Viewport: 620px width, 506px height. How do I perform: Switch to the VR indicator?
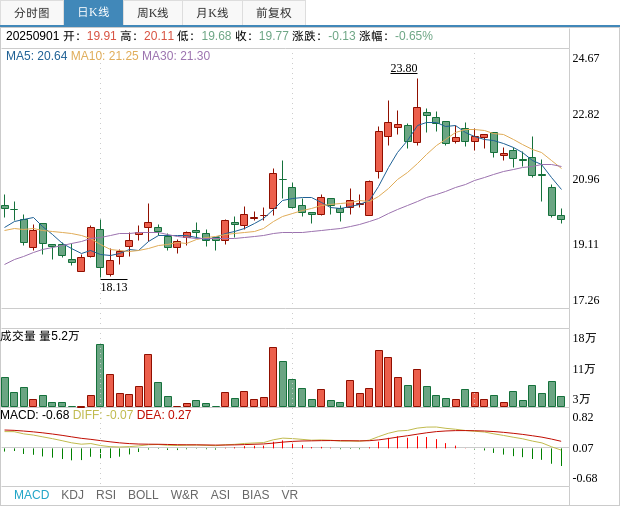(289, 495)
